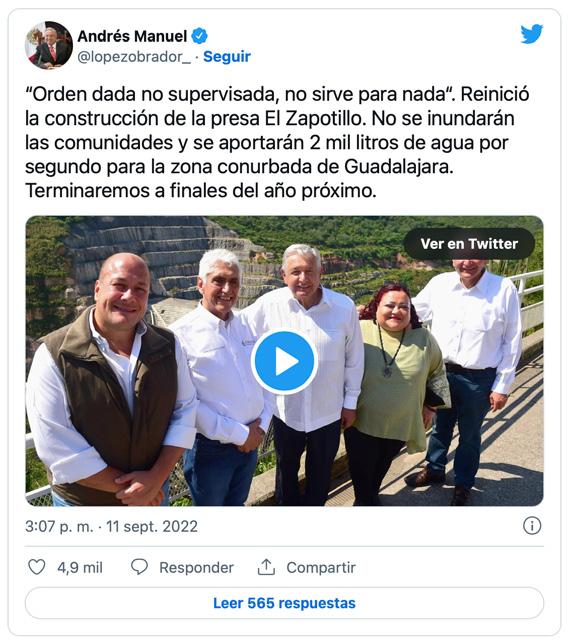Image resolution: width=568 pixels, height=642 pixels.
Task: Open the 3:07 p. m. timestamp link
Action: (59, 526)
